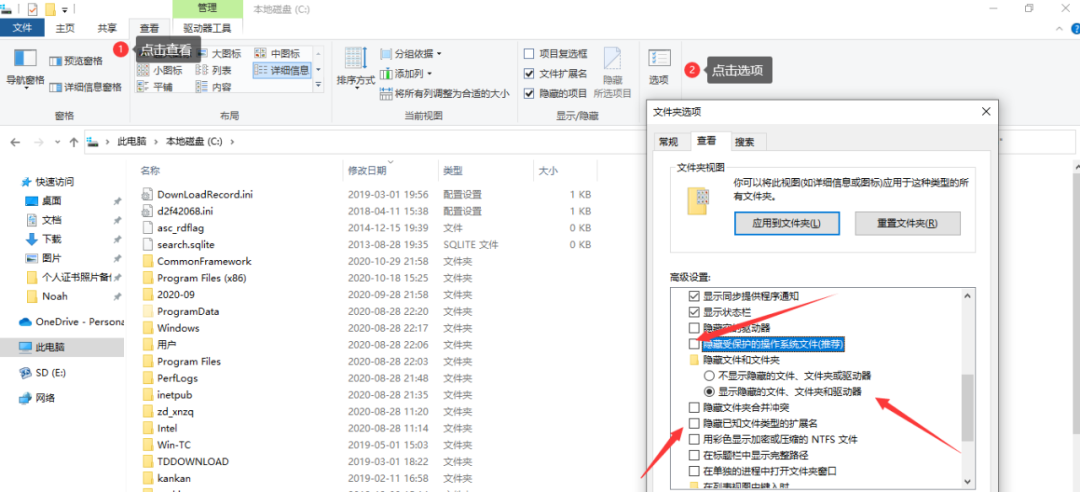1080x492 pixels.
Task: Click the advanced settings list scrollbar
Action: pyautogui.click(x=967, y=410)
